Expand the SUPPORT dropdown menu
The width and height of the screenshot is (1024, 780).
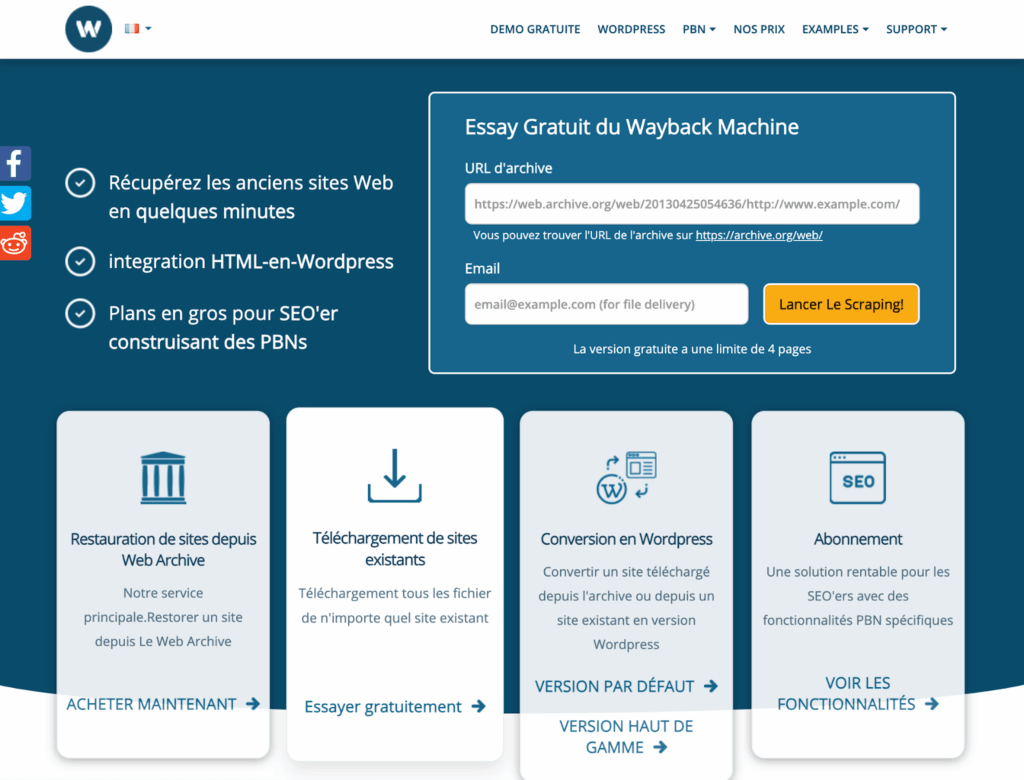916,29
